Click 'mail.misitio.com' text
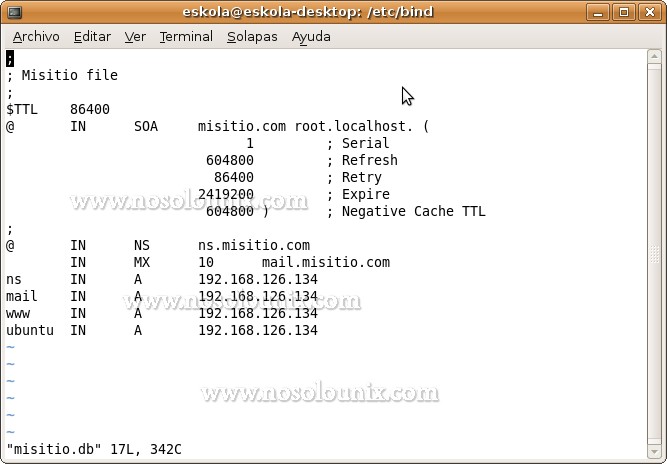 coord(326,262)
